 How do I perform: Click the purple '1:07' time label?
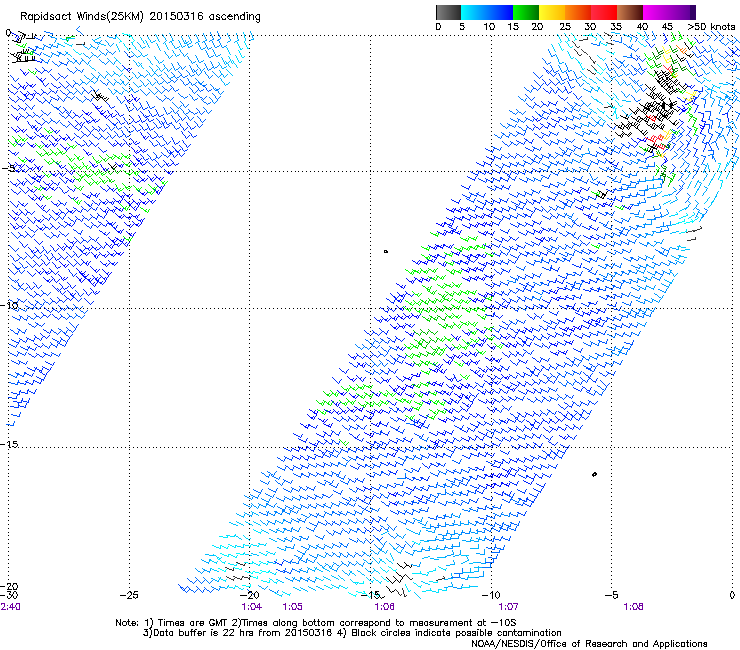click(x=508, y=607)
